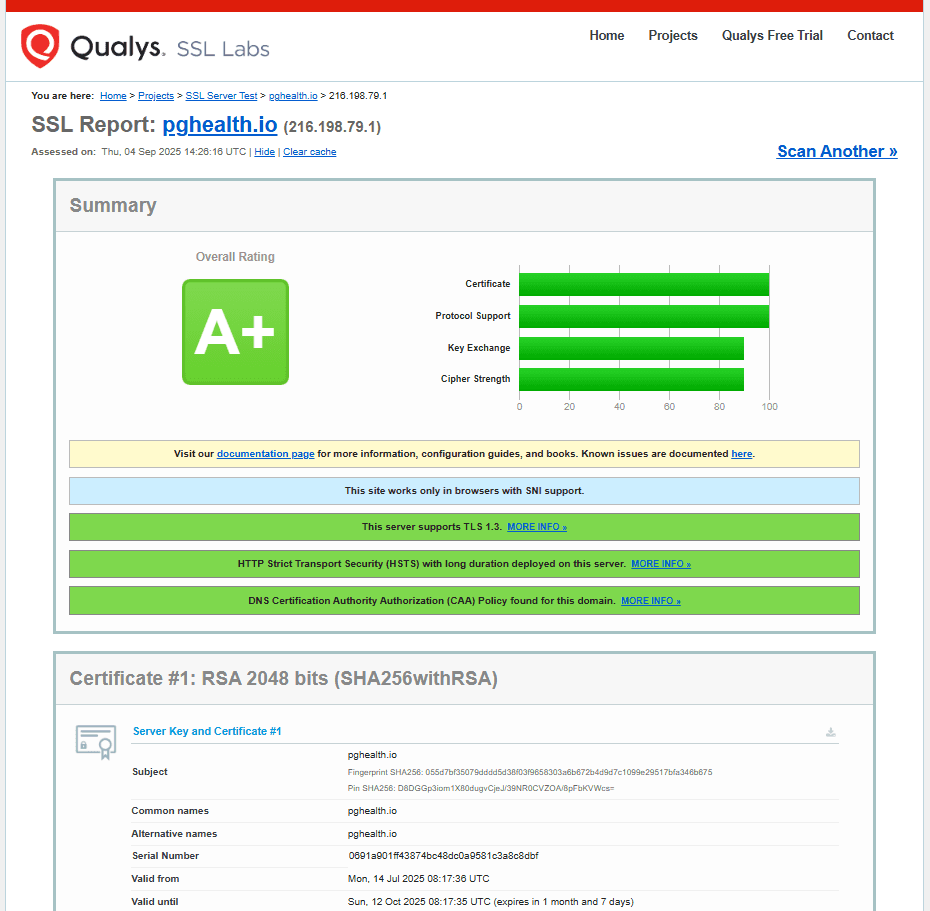
Task: Follow the Projects breadcrumb link
Action: [x=156, y=95]
